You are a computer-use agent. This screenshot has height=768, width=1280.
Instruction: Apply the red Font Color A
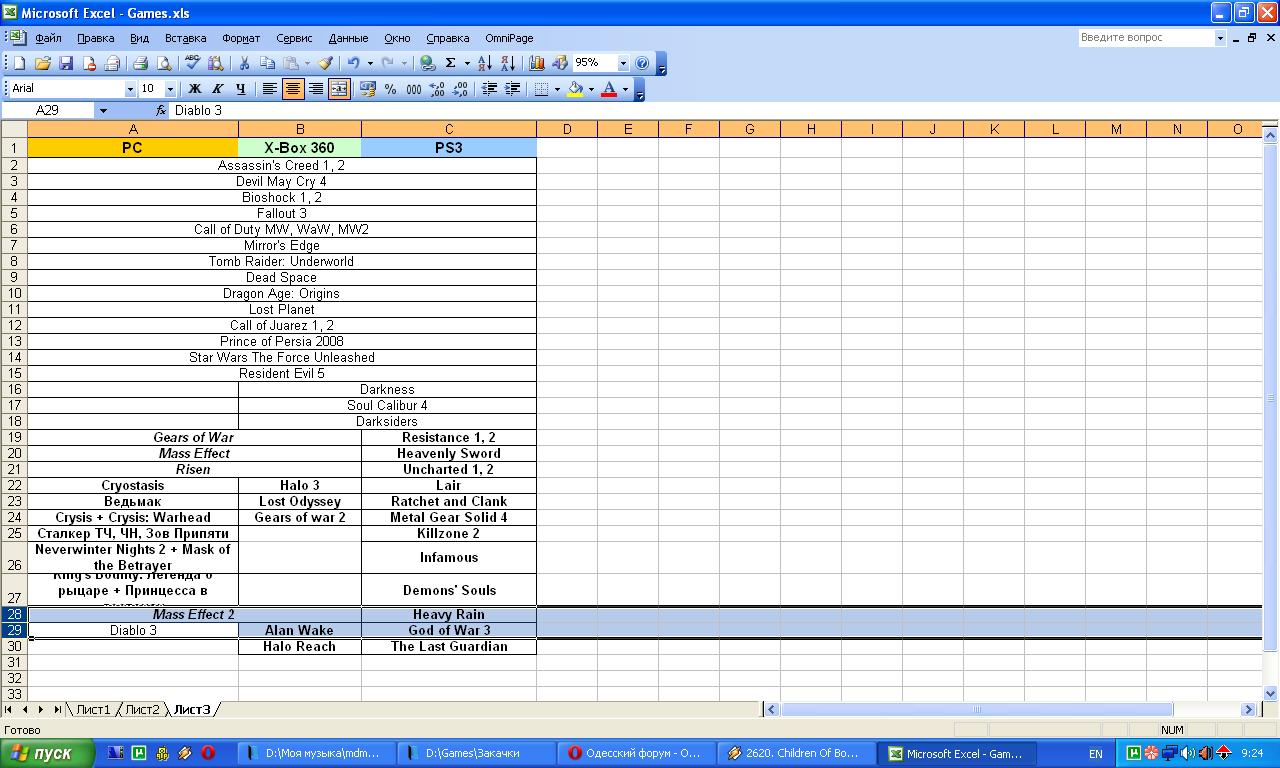(x=609, y=89)
